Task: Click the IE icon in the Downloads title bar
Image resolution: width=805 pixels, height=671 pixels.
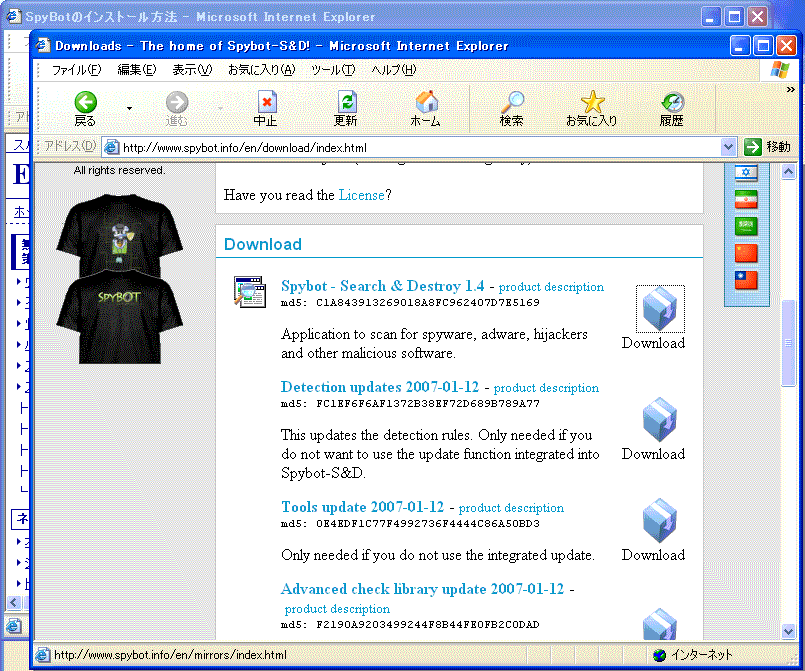Action: click(x=43, y=46)
